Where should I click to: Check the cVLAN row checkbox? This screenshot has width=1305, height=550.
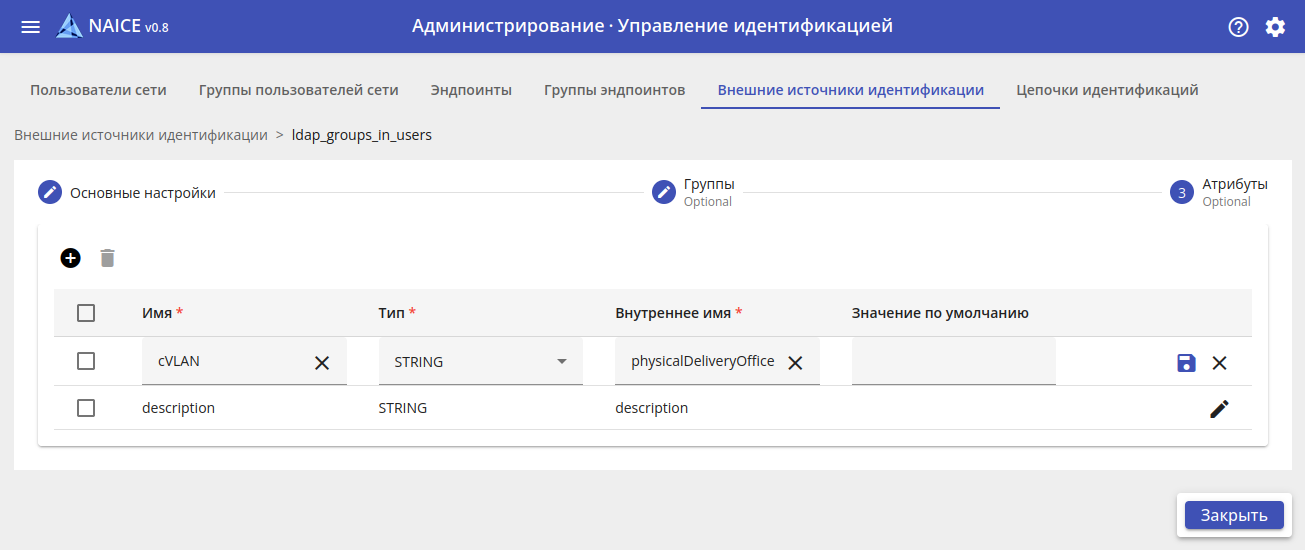86,361
